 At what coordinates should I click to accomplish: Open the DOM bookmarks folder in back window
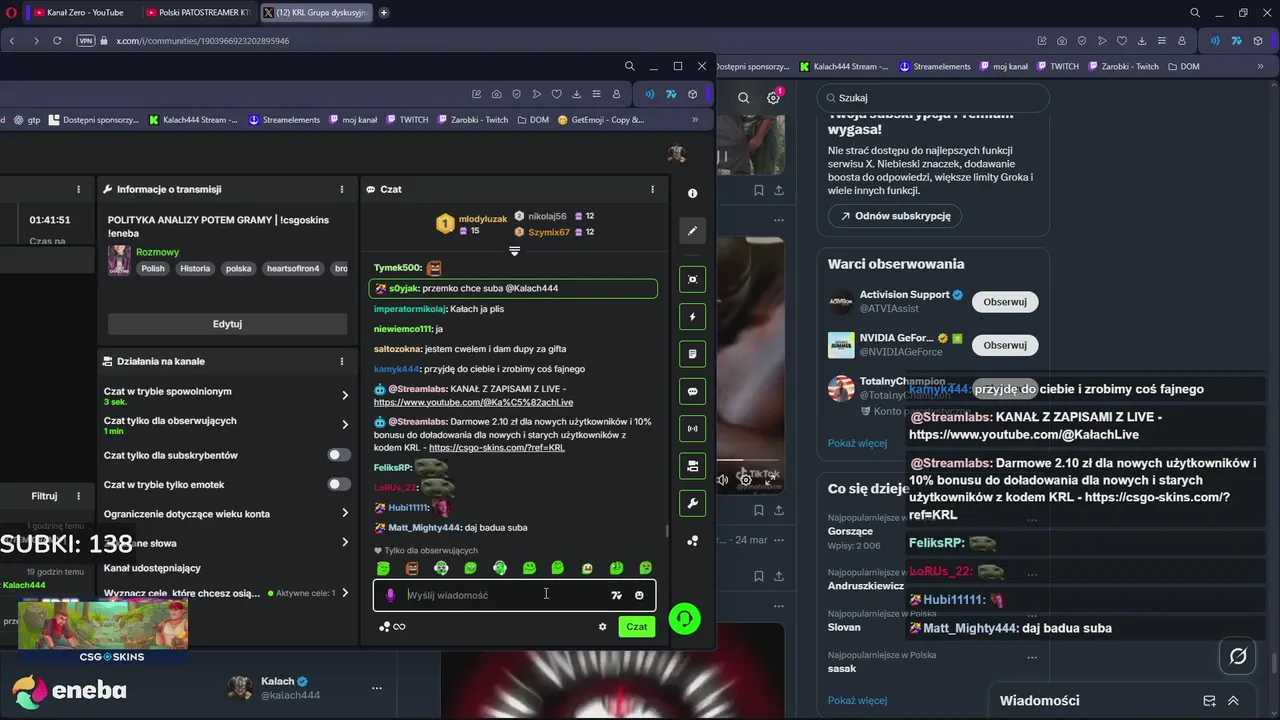[1182, 66]
